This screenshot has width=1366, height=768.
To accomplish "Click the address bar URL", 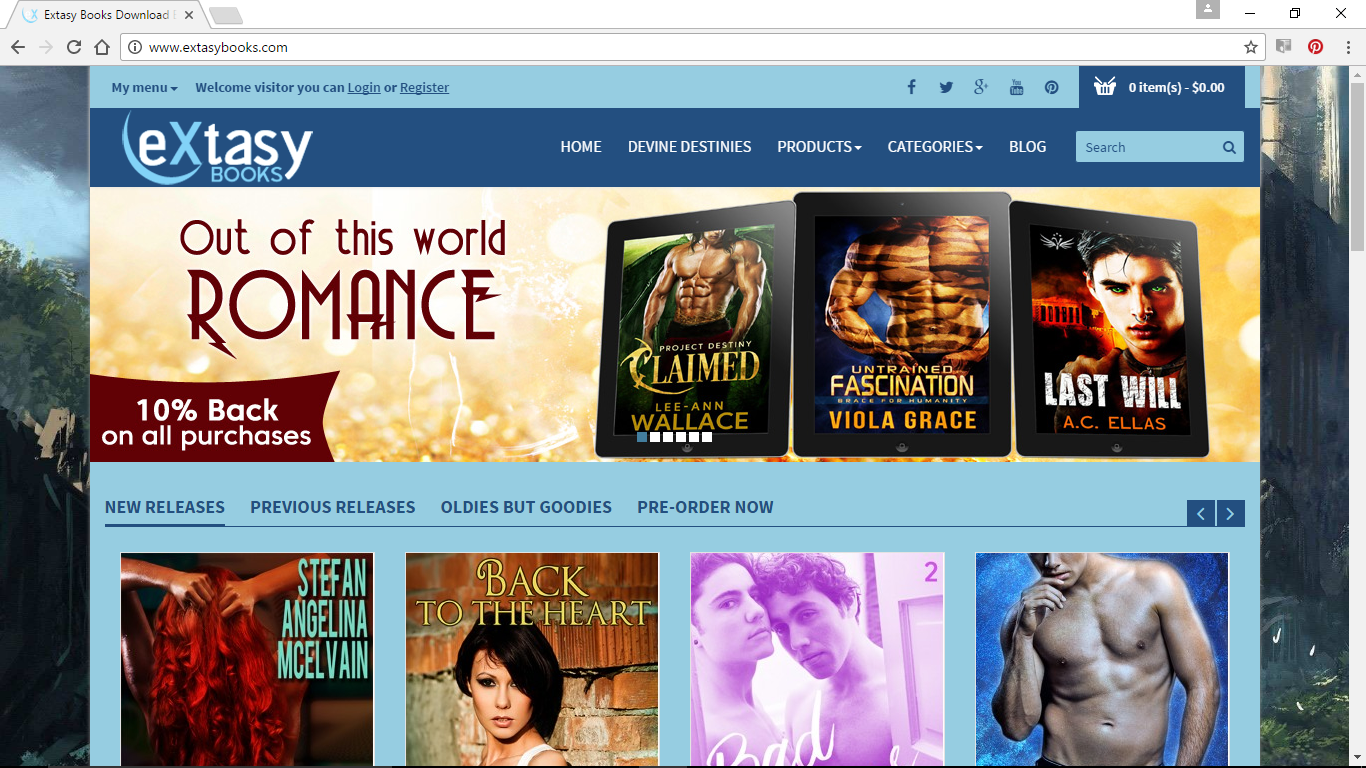I will click(218, 47).
